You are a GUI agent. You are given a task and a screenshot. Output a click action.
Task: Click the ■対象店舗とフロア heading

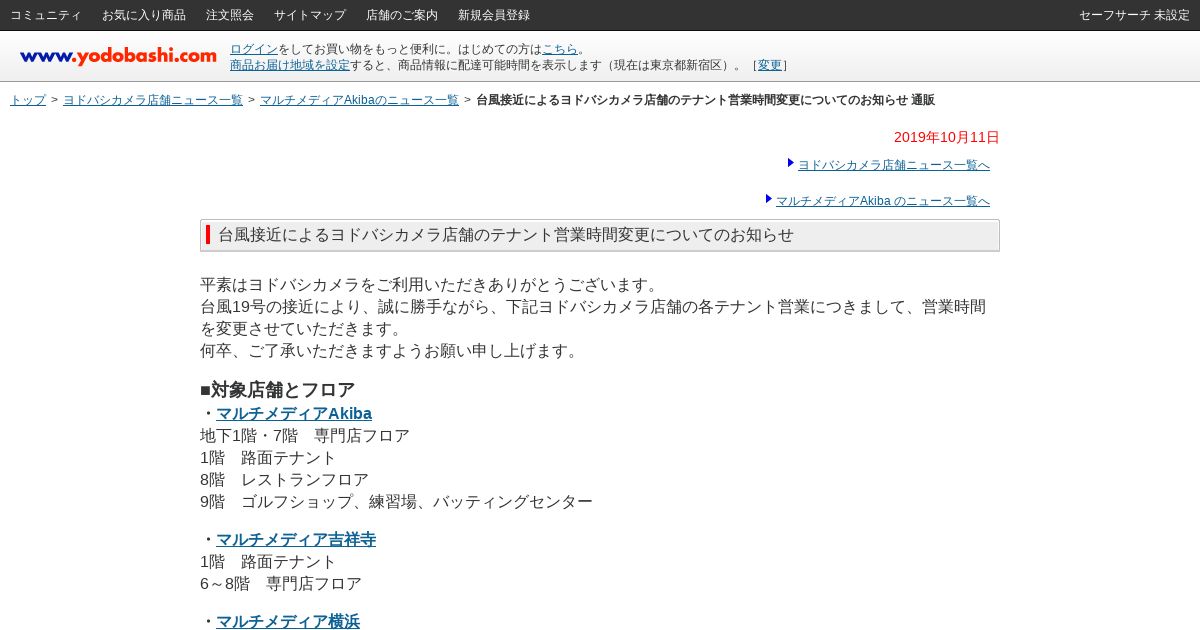[x=278, y=390]
